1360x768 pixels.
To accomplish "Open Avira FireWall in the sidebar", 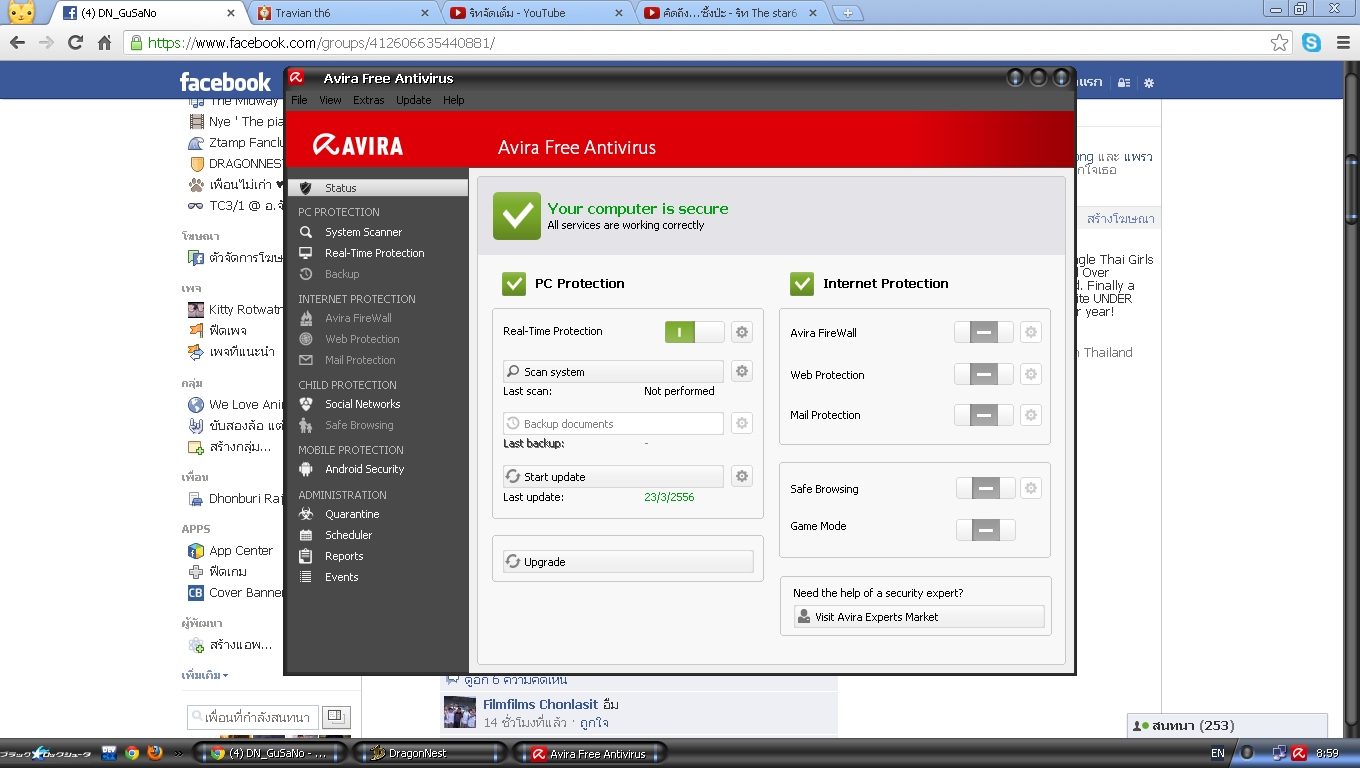I will pyautogui.click(x=358, y=318).
